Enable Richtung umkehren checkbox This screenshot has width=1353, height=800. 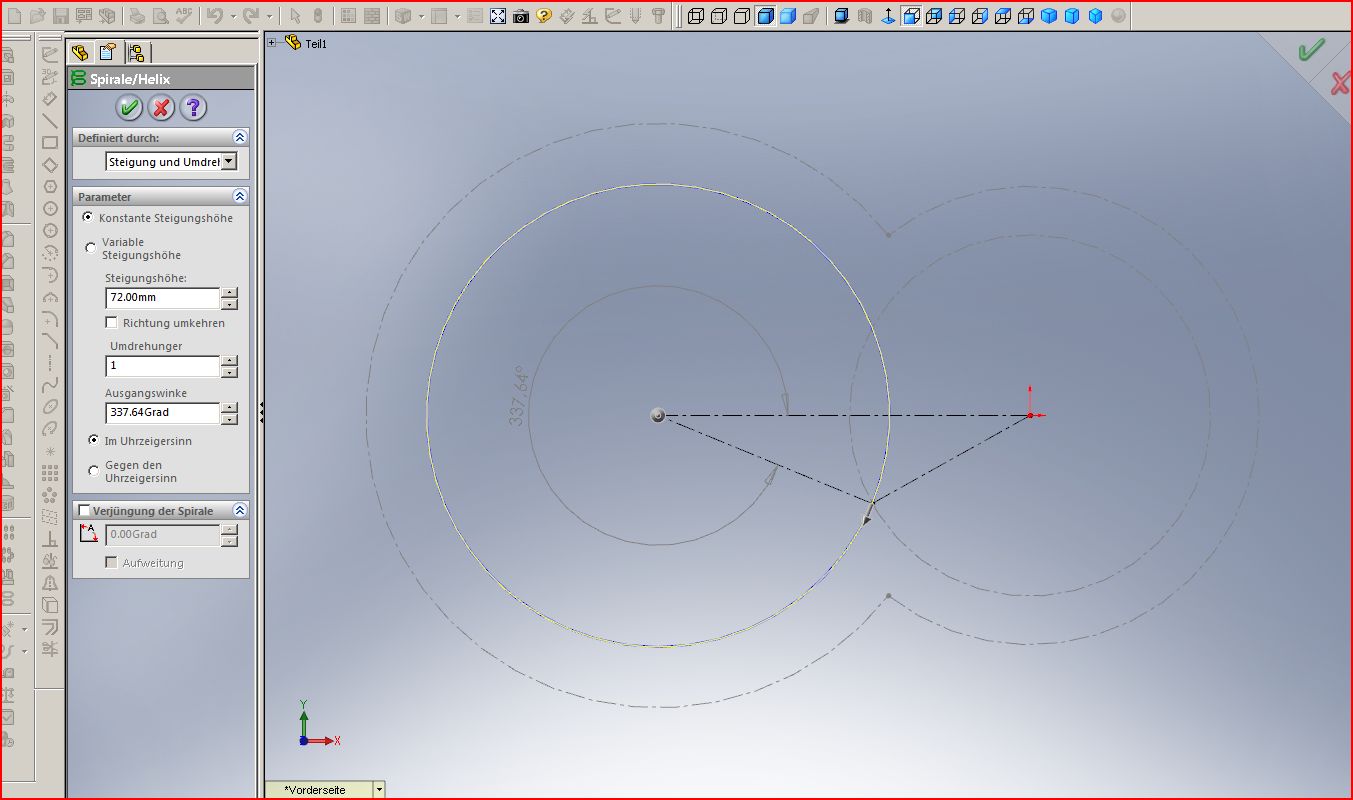pyautogui.click(x=112, y=323)
